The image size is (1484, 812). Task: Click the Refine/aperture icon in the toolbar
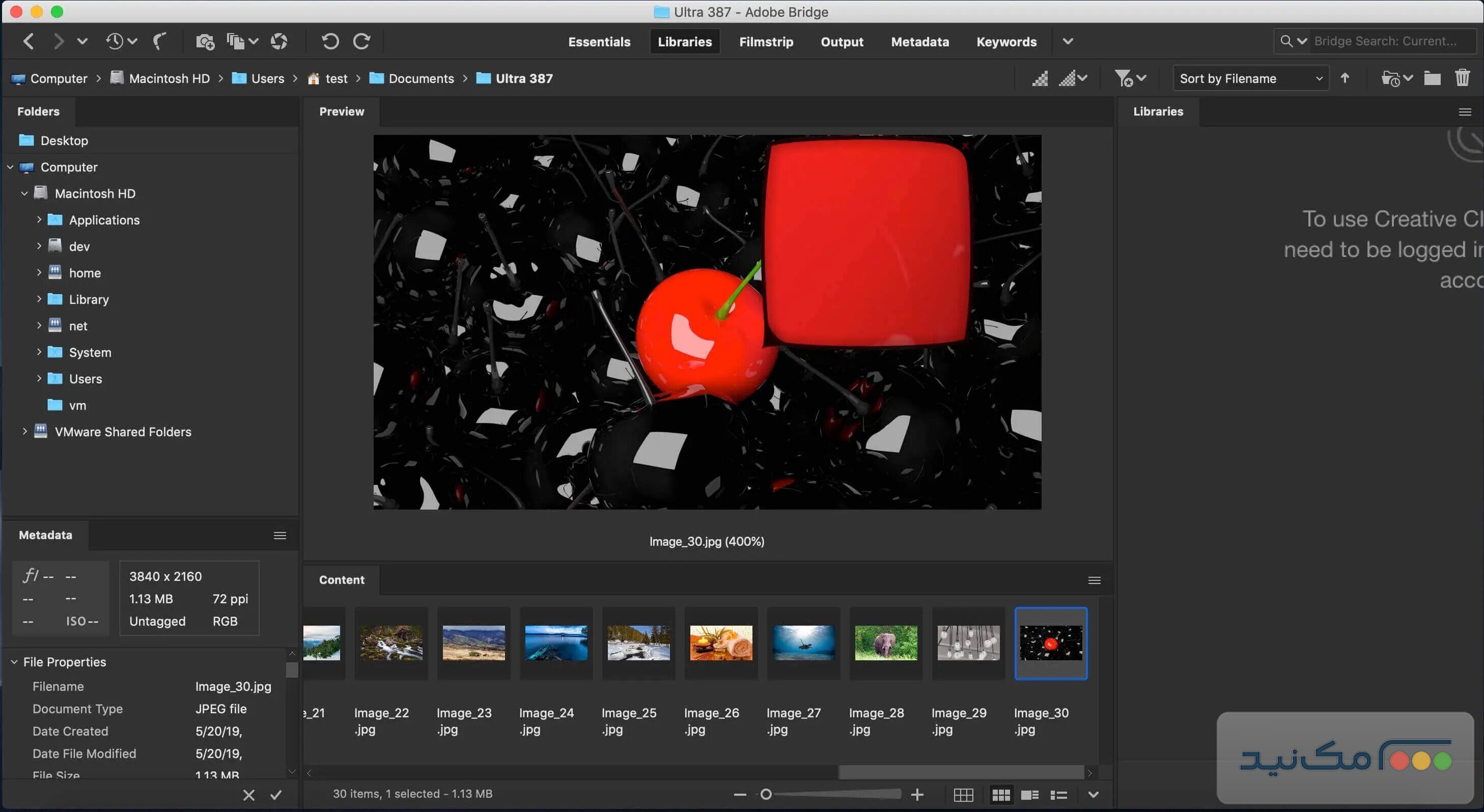(x=279, y=41)
